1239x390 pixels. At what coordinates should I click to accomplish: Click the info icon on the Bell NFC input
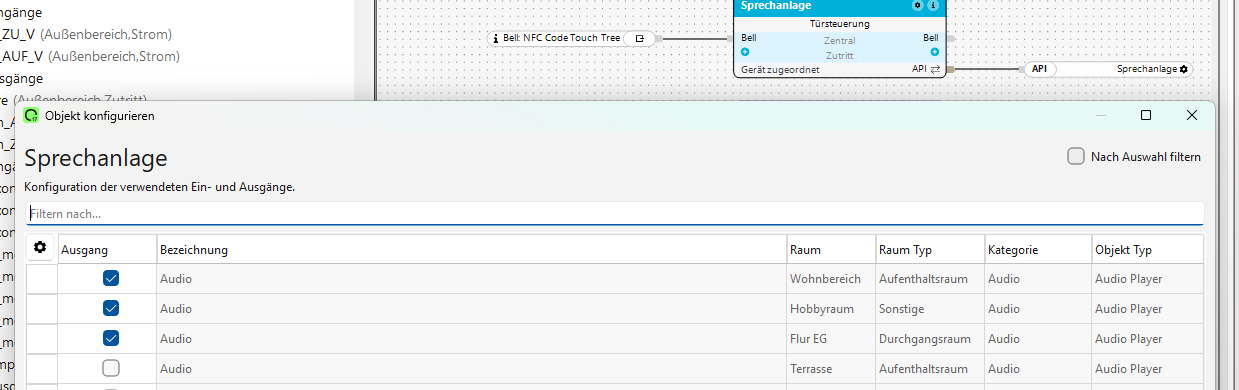(496, 38)
